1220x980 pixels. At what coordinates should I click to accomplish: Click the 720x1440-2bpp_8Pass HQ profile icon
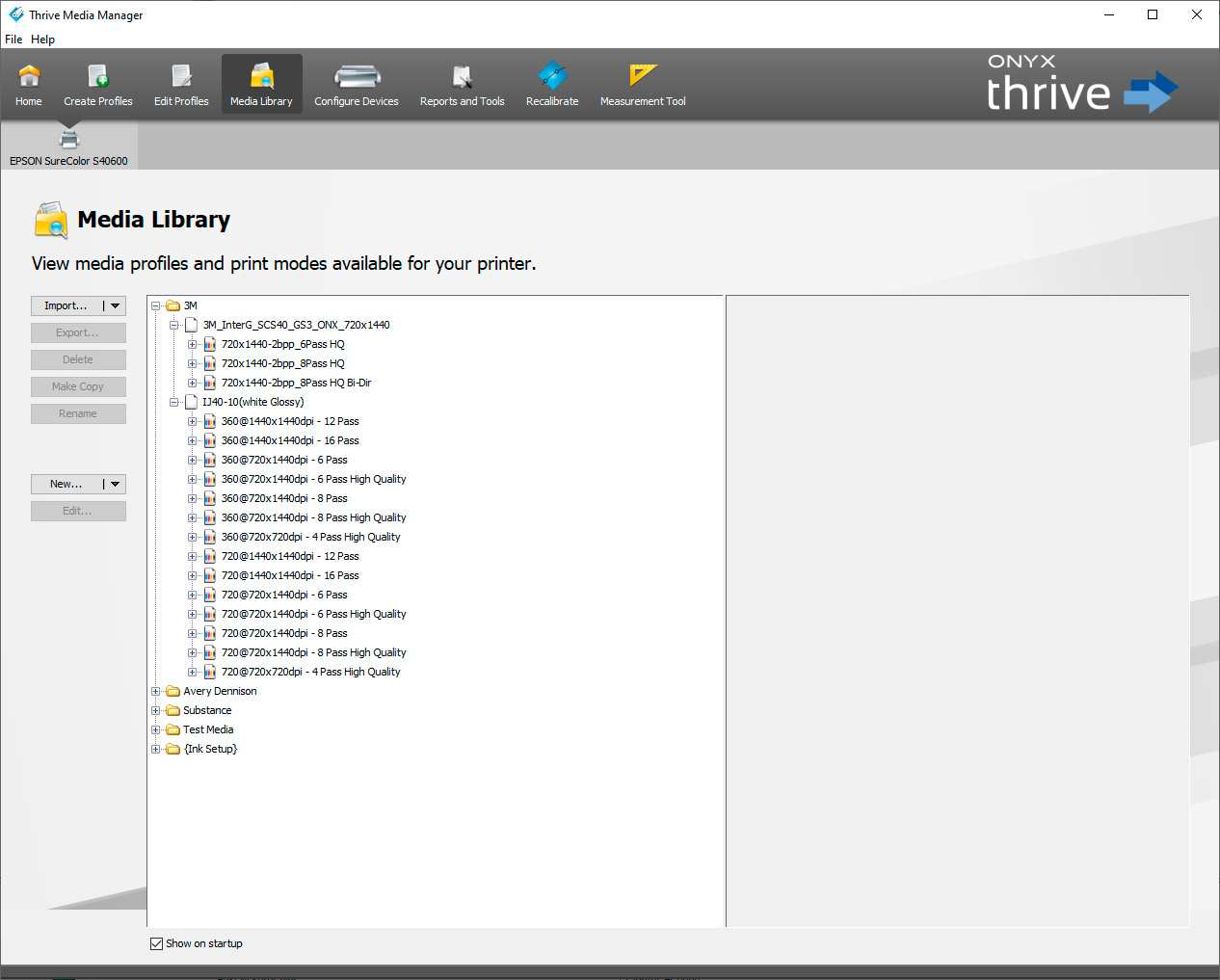click(210, 363)
